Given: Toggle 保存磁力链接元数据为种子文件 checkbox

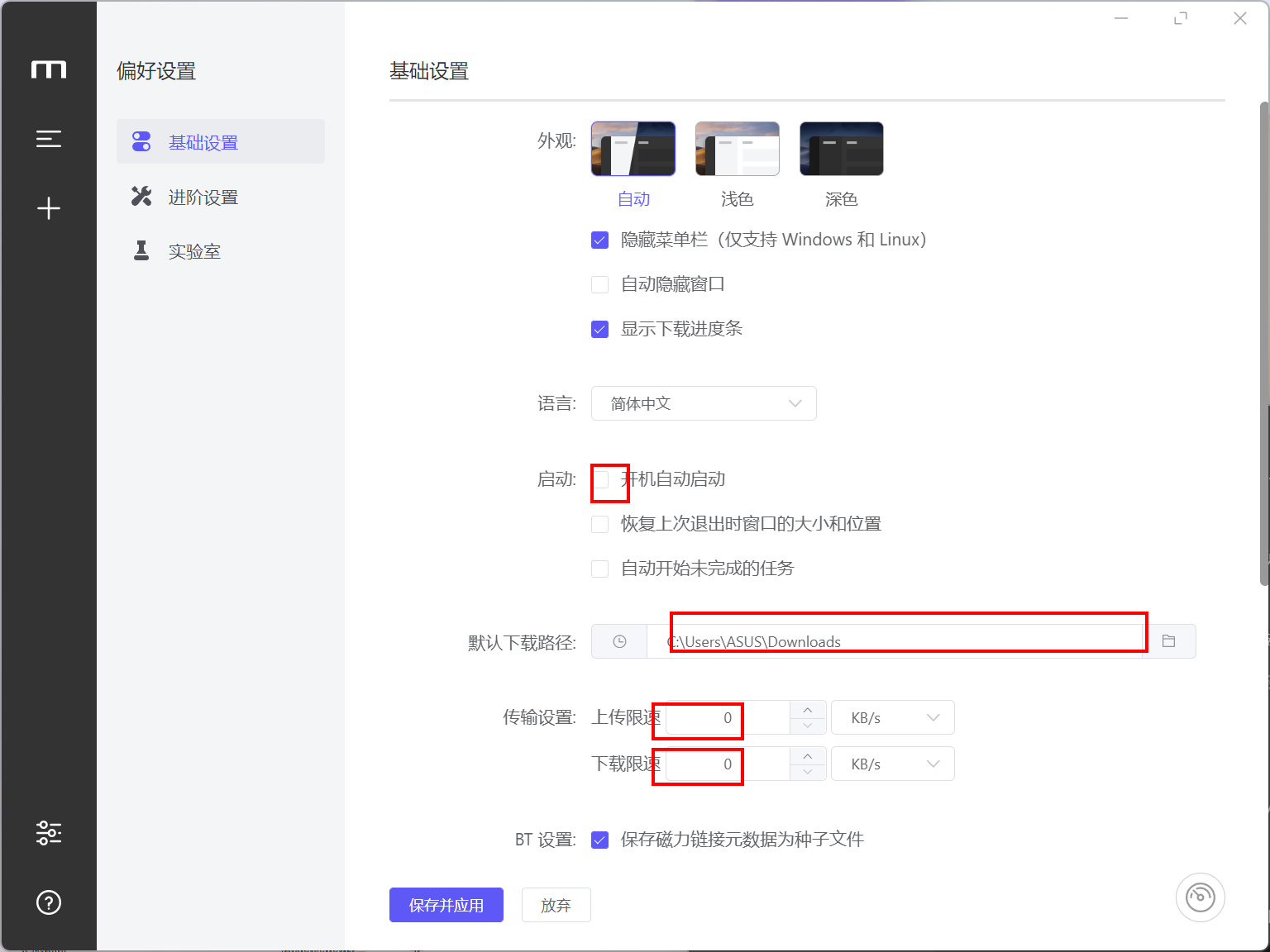Looking at the screenshot, I should (x=600, y=840).
